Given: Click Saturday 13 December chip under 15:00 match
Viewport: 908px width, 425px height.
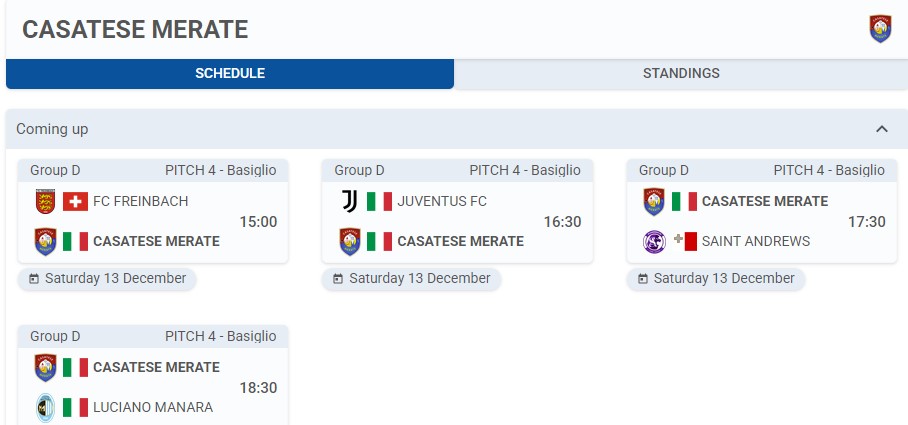Looking at the screenshot, I should (x=107, y=279).
